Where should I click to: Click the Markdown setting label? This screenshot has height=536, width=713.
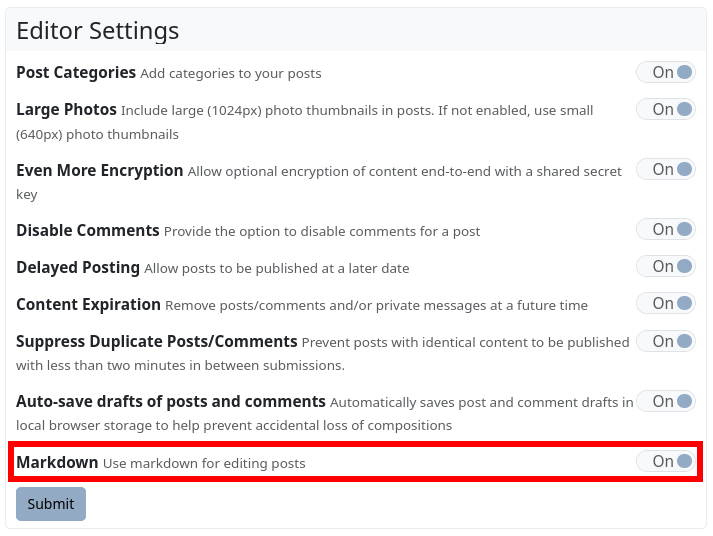click(57, 463)
